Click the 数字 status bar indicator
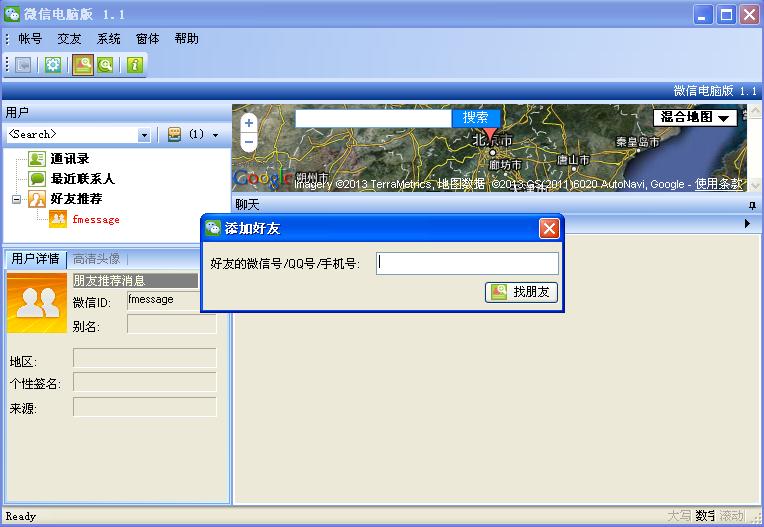Screen dimensions: 764x527 pos(705,516)
